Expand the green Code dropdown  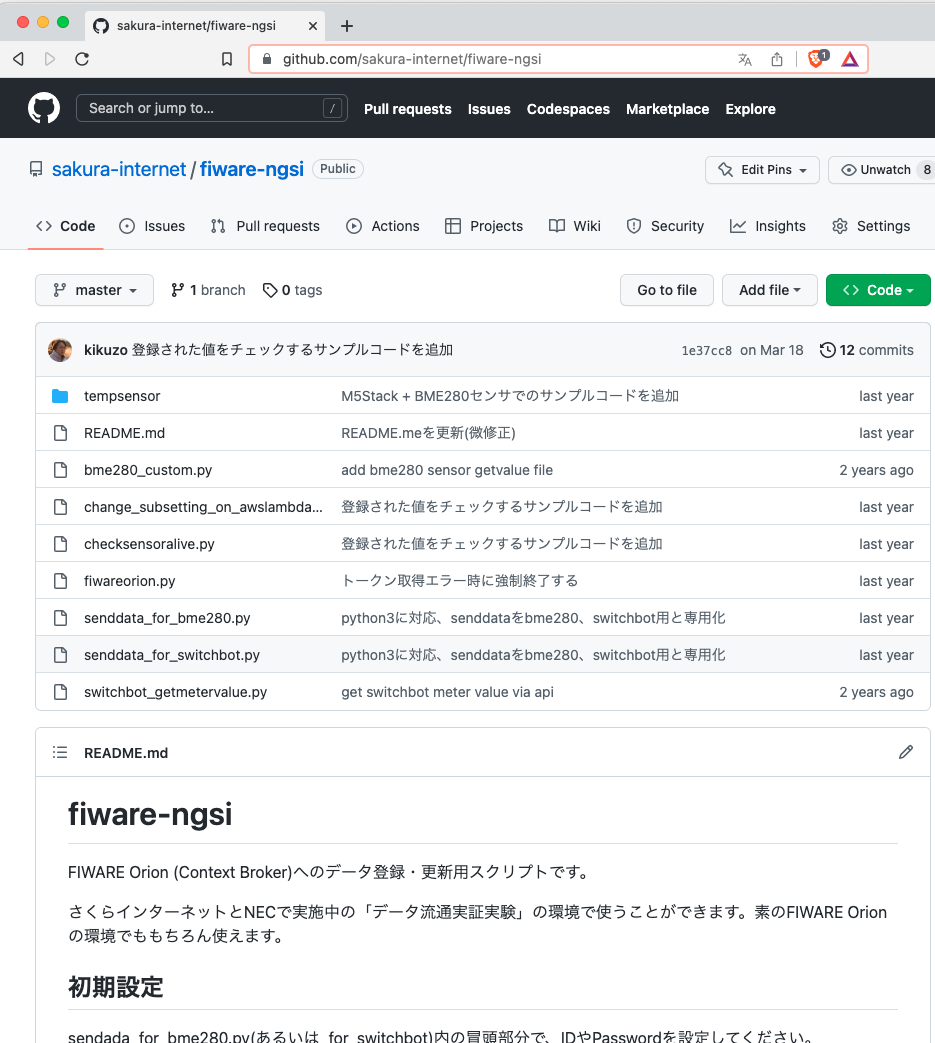[x=878, y=290]
